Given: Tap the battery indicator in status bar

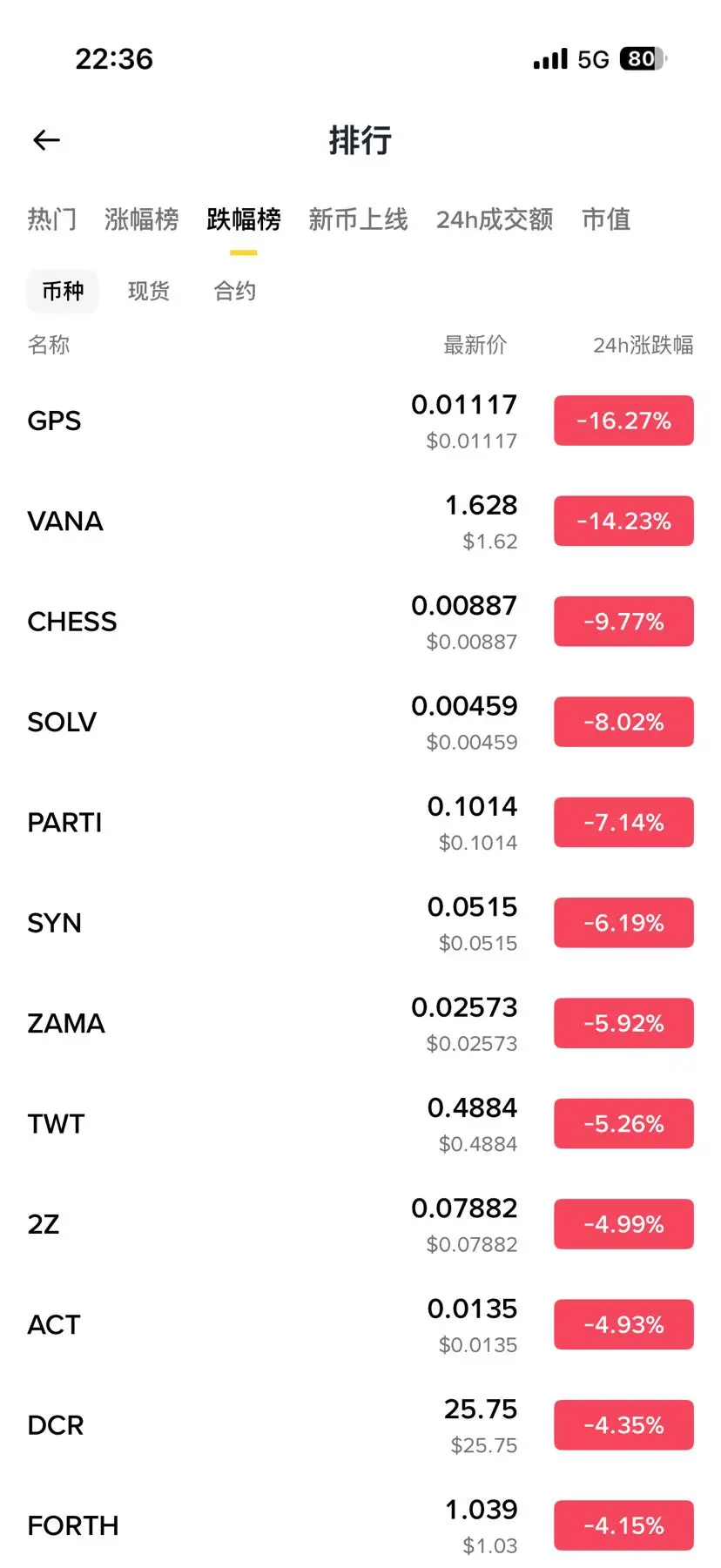Looking at the screenshot, I should tap(643, 59).
